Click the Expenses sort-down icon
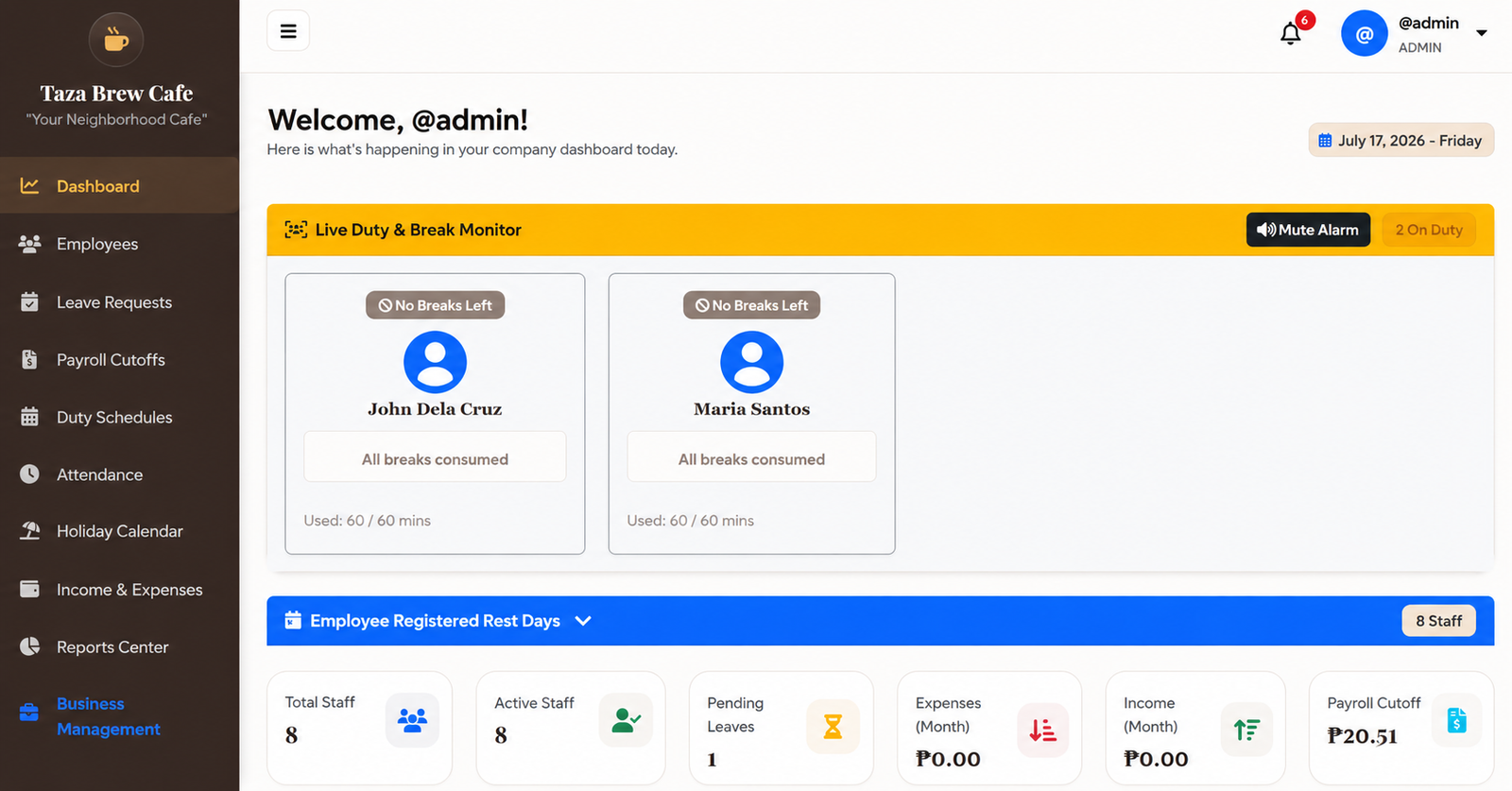 1042,730
